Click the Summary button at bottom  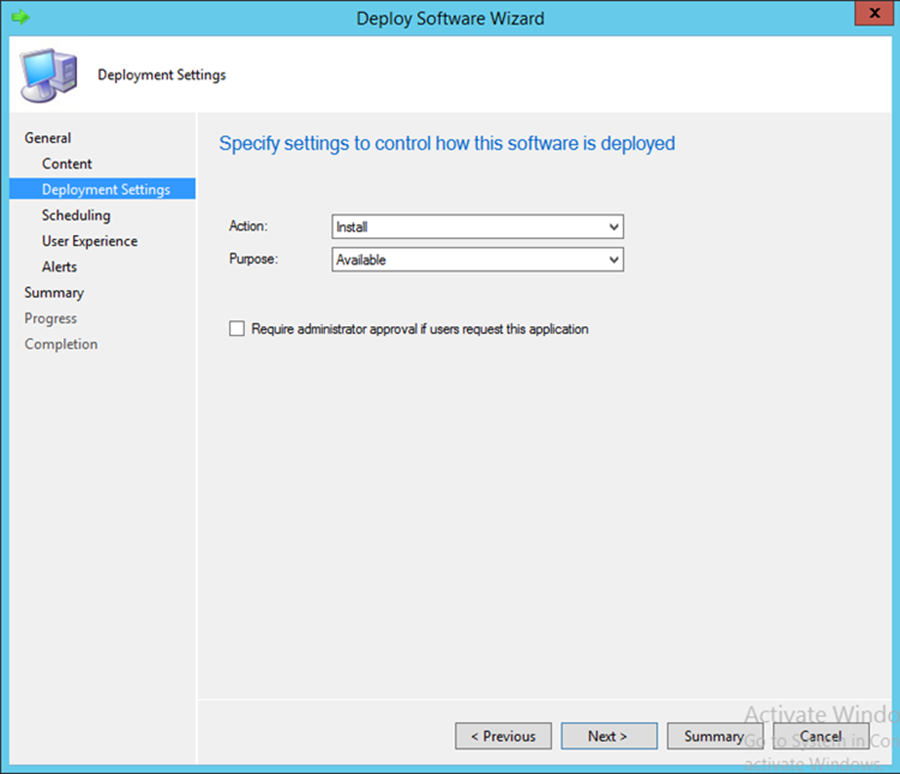715,736
